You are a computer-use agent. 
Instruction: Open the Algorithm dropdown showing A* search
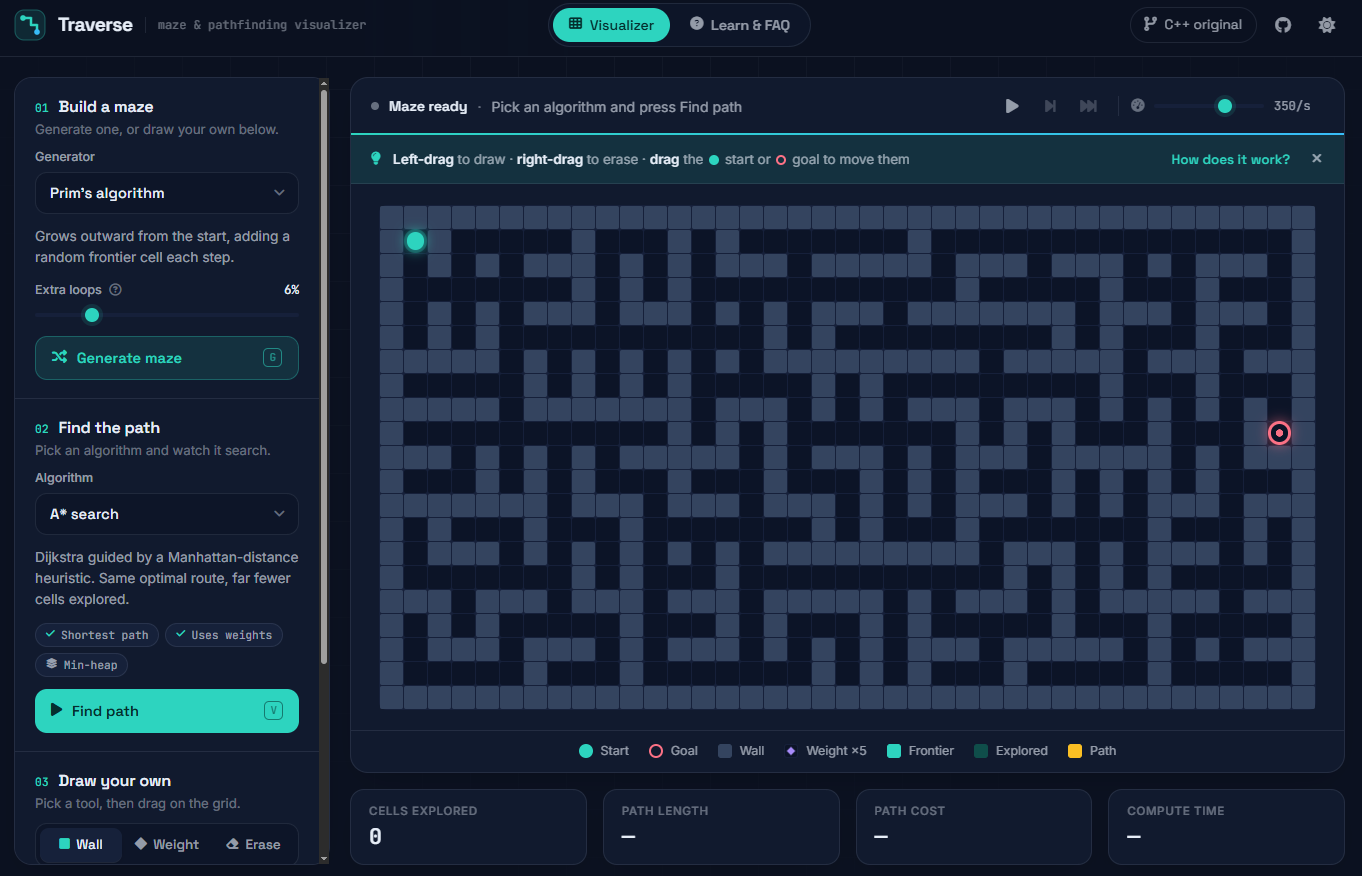pos(167,514)
